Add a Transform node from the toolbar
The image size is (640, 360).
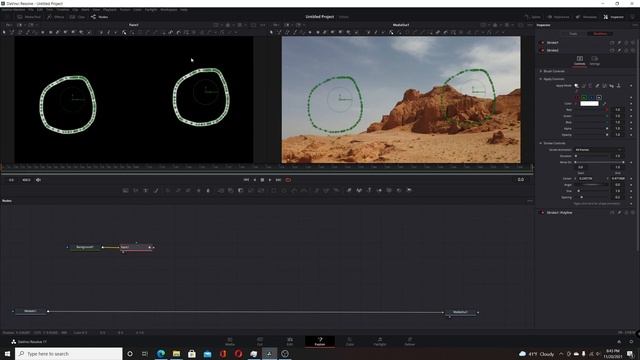point(261,190)
